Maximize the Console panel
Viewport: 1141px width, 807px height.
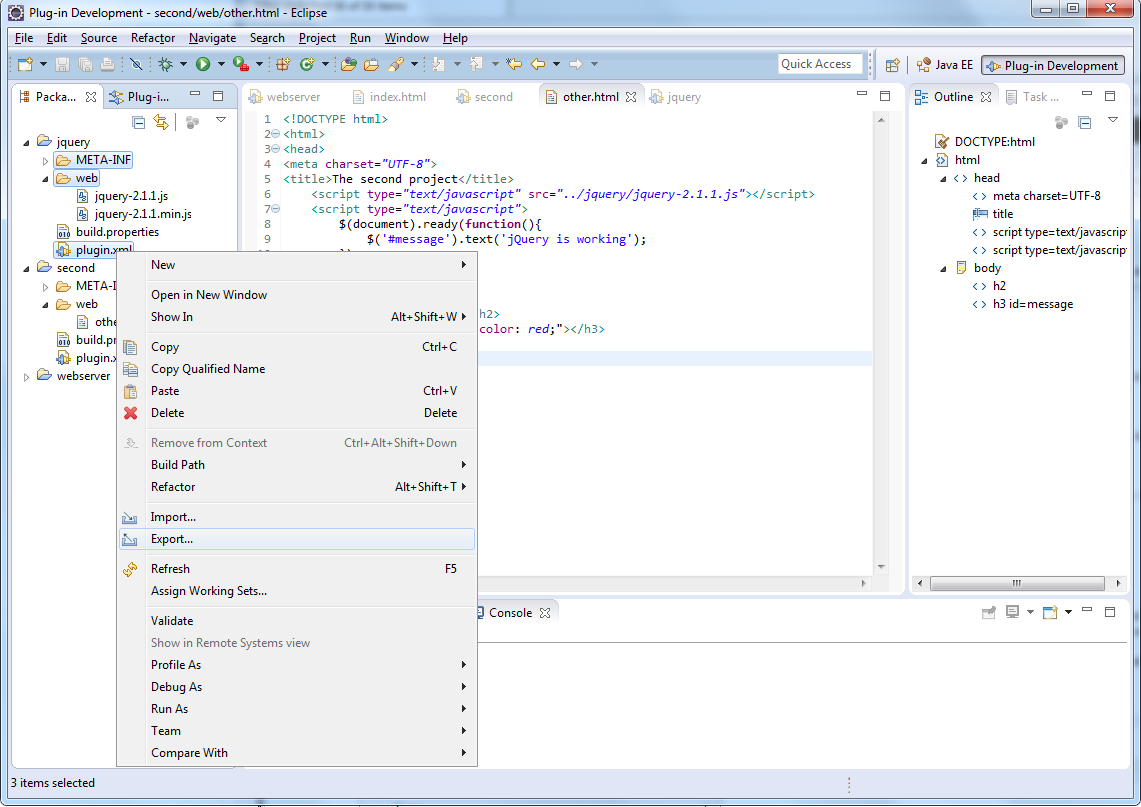tap(1110, 612)
